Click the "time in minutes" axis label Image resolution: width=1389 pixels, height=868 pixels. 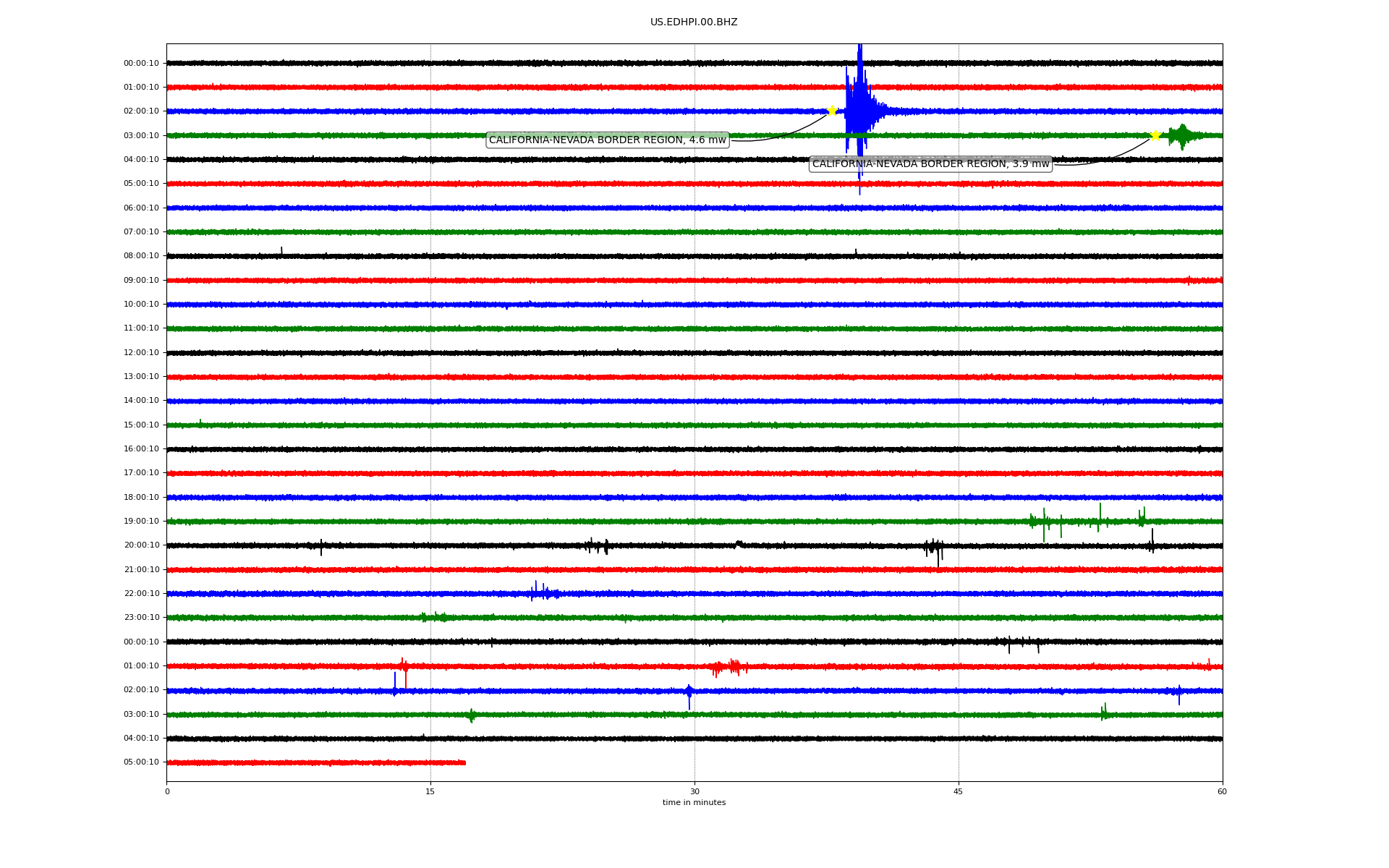tap(694, 803)
